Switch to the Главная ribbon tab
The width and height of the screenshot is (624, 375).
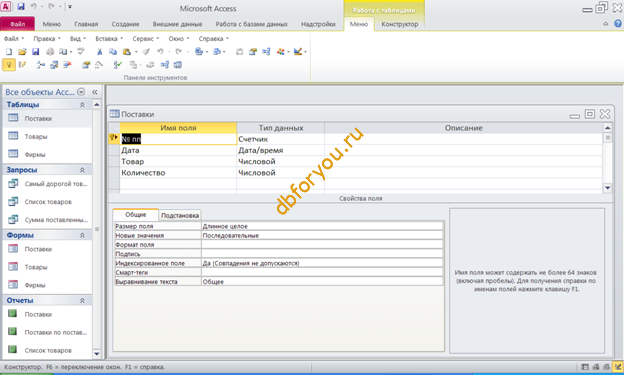pos(86,24)
